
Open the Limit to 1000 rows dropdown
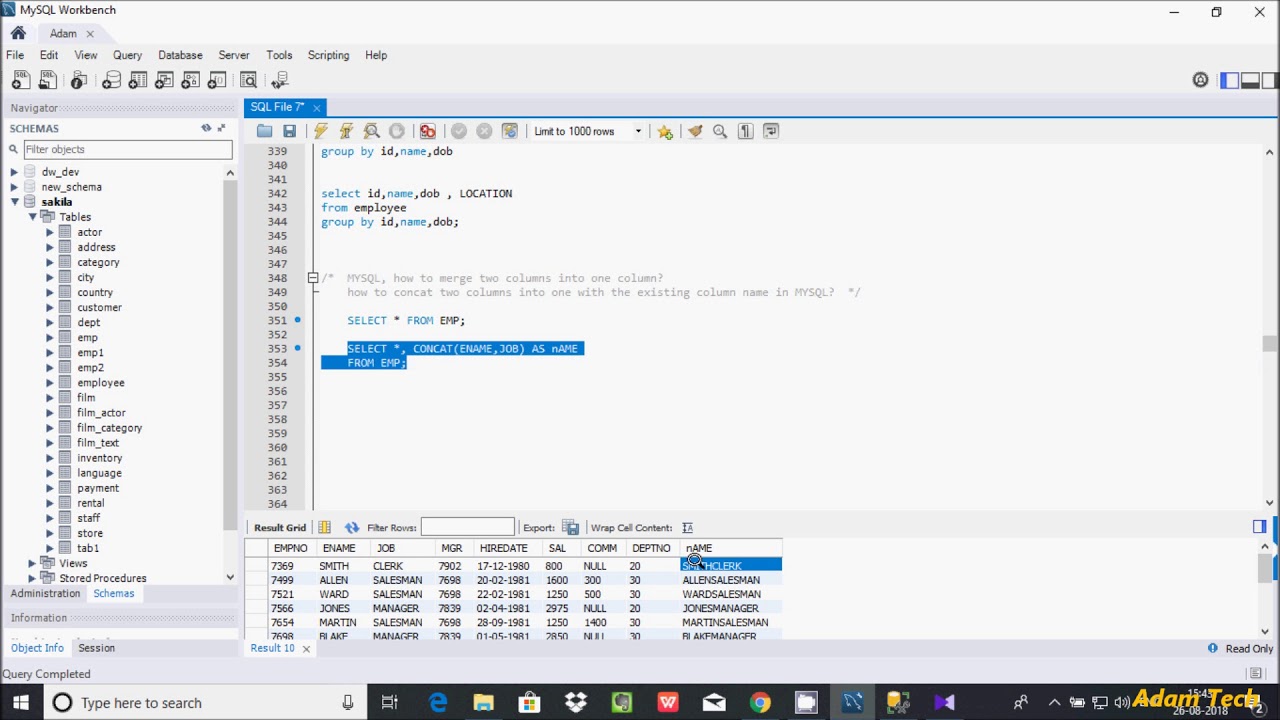point(638,131)
